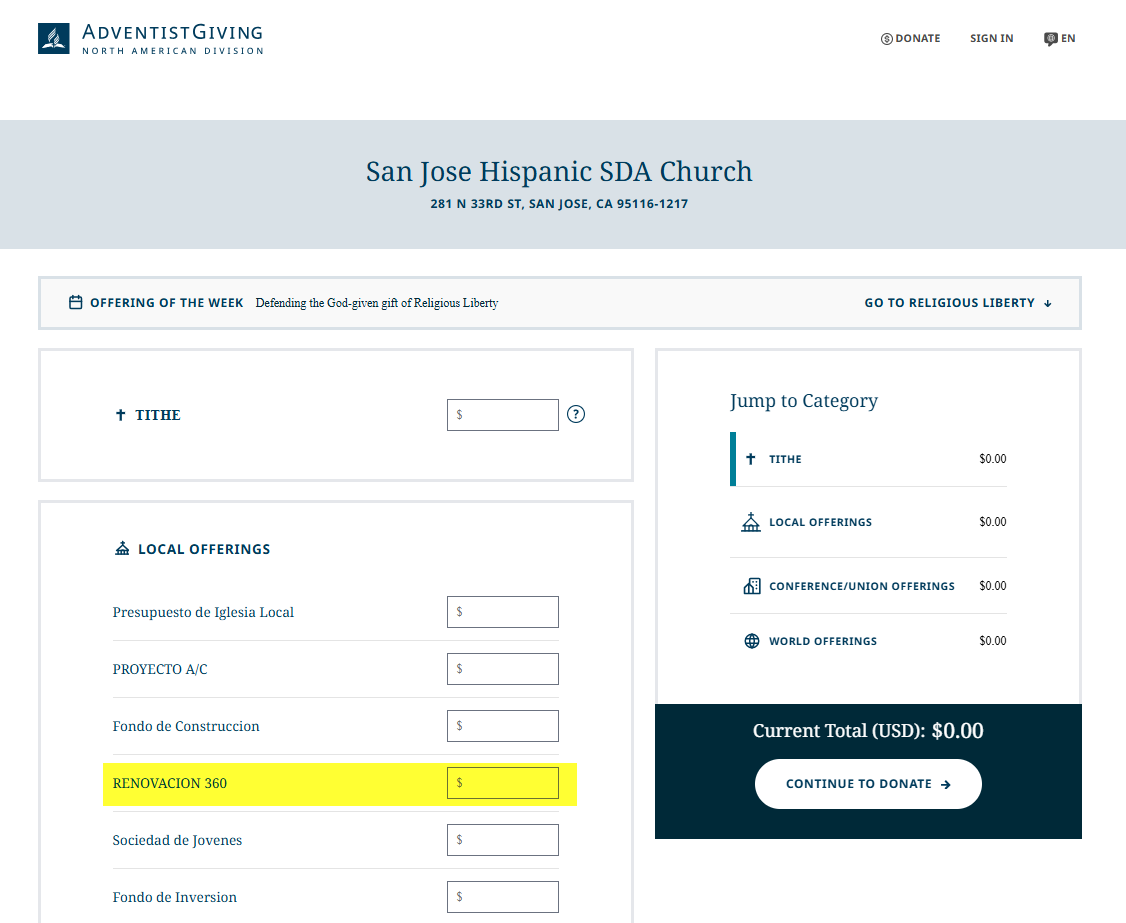1126x923 pixels.
Task: Focus the RENOVACION 360 amount field
Action: 503,783
